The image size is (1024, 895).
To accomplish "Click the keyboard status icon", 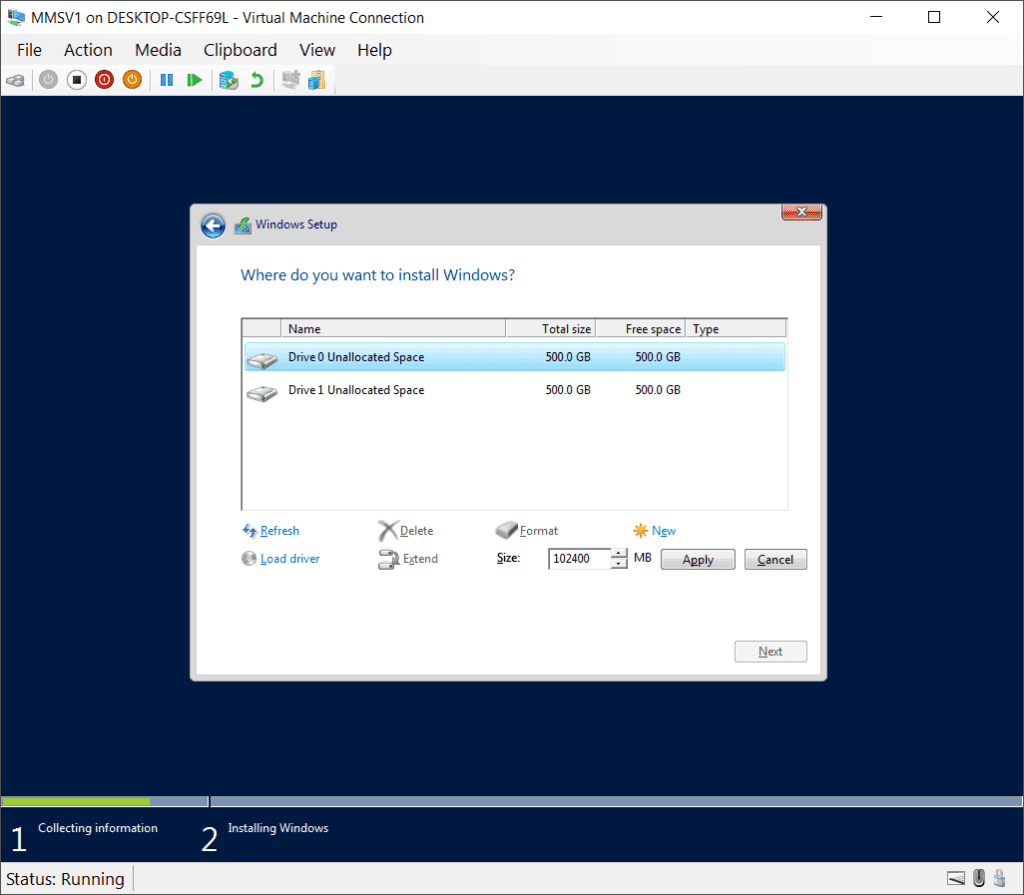I will 955,878.
